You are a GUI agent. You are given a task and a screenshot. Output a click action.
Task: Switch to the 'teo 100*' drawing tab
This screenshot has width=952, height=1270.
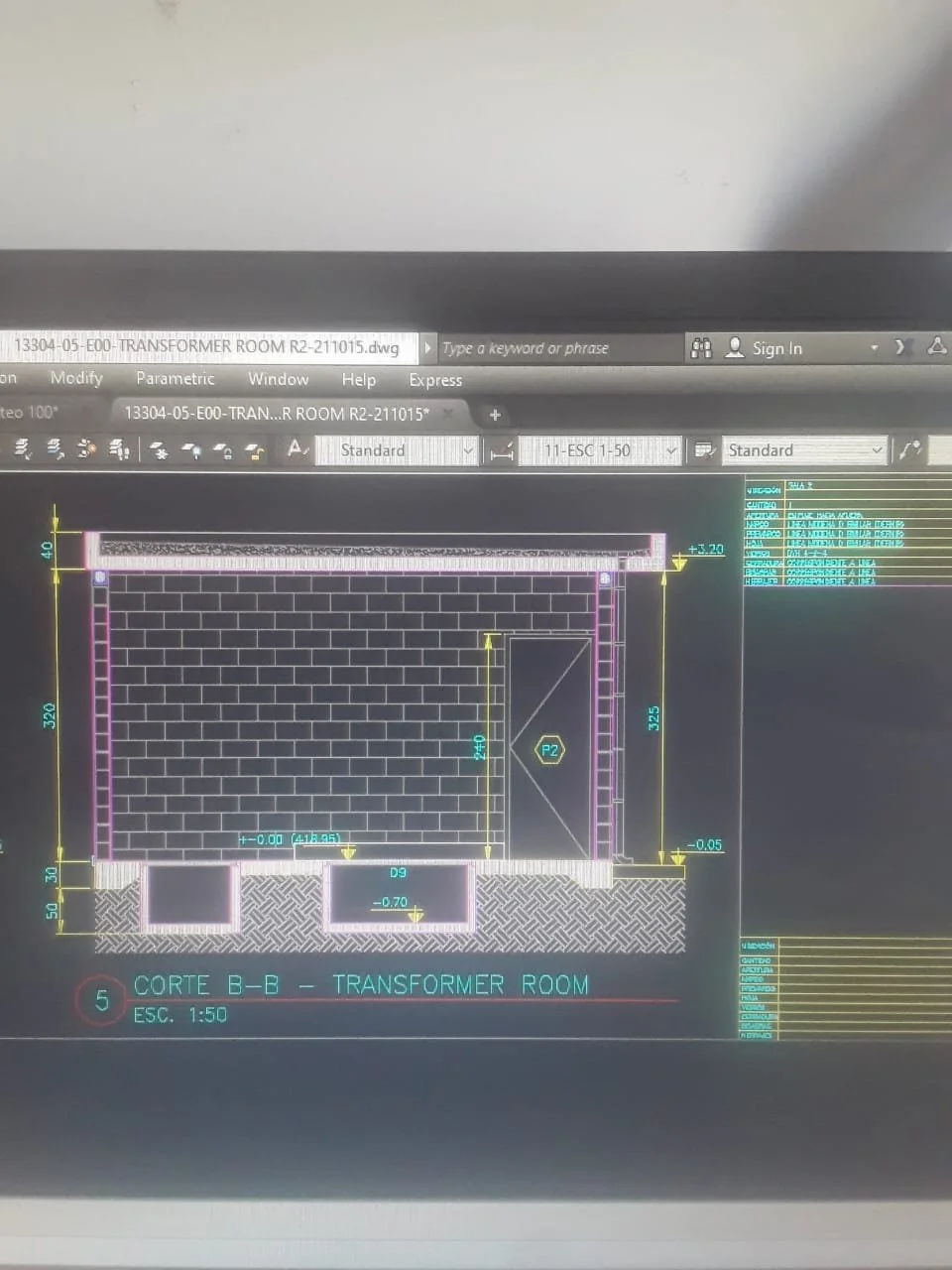[30, 412]
